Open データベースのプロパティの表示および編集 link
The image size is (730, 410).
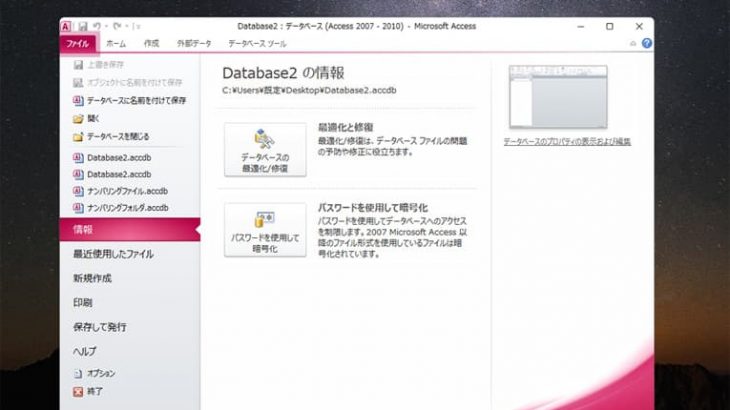(567, 141)
